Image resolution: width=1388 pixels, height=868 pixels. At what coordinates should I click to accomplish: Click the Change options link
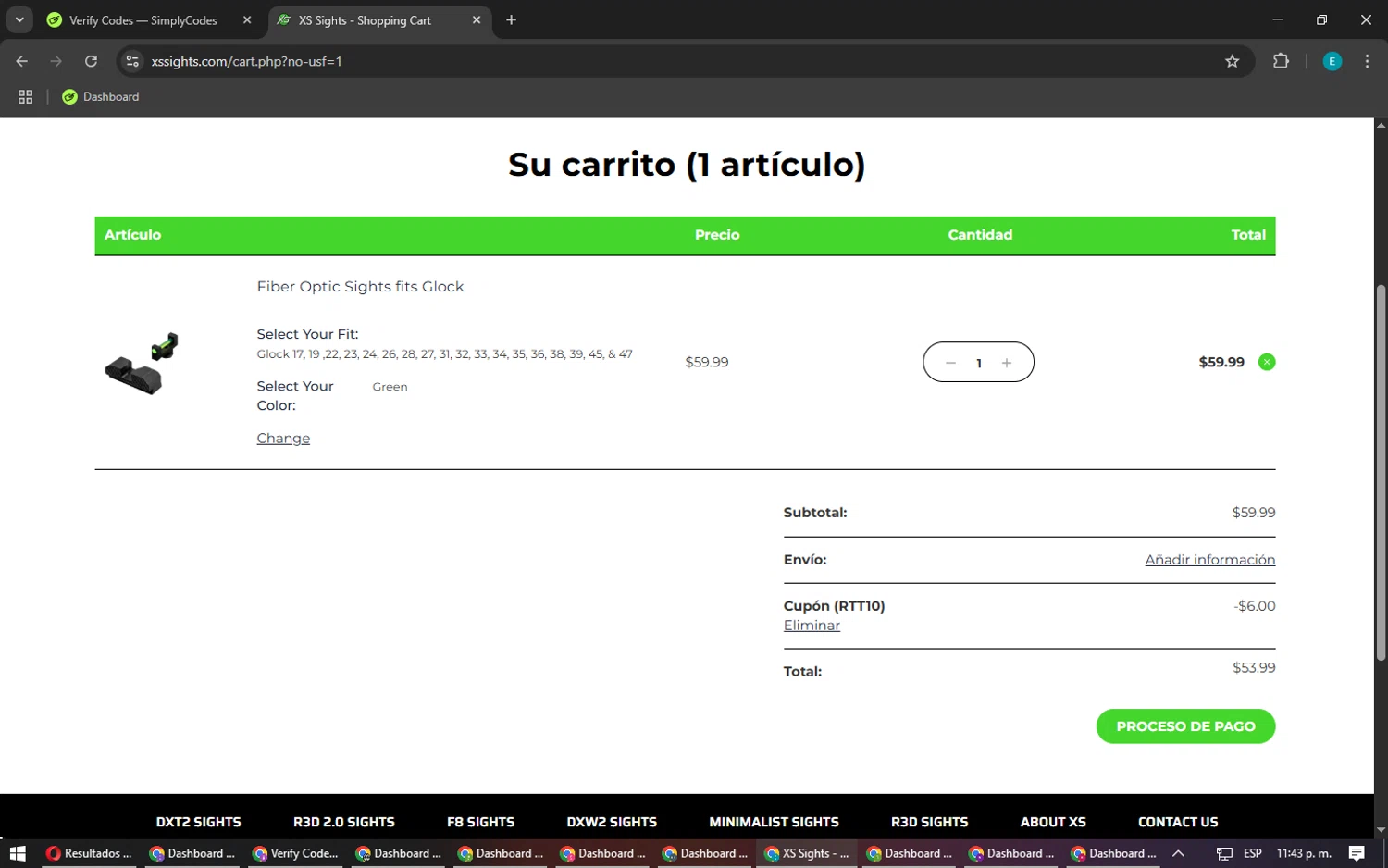(x=283, y=439)
